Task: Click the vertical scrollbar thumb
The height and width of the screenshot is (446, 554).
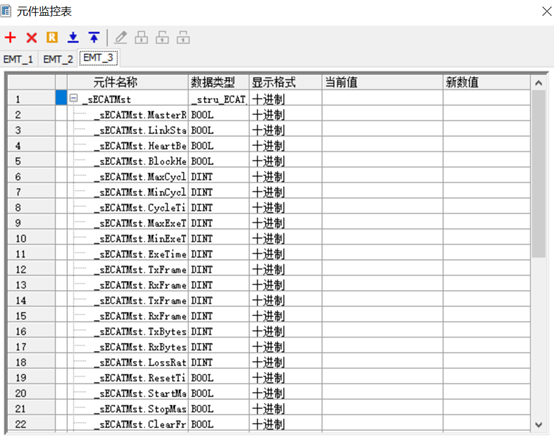Action: coord(538,174)
